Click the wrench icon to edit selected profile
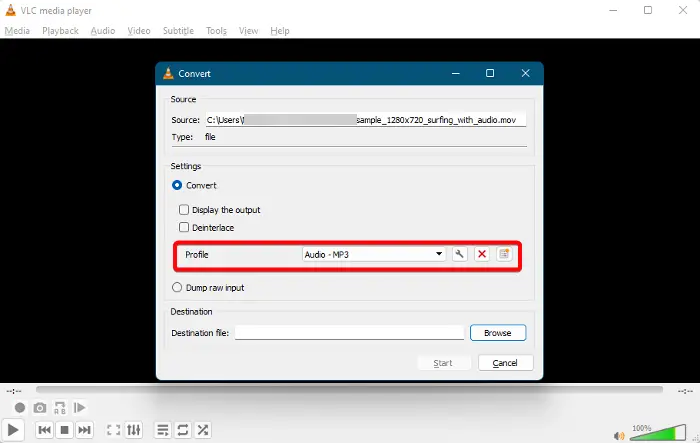This screenshot has width=700, height=443. click(x=459, y=254)
